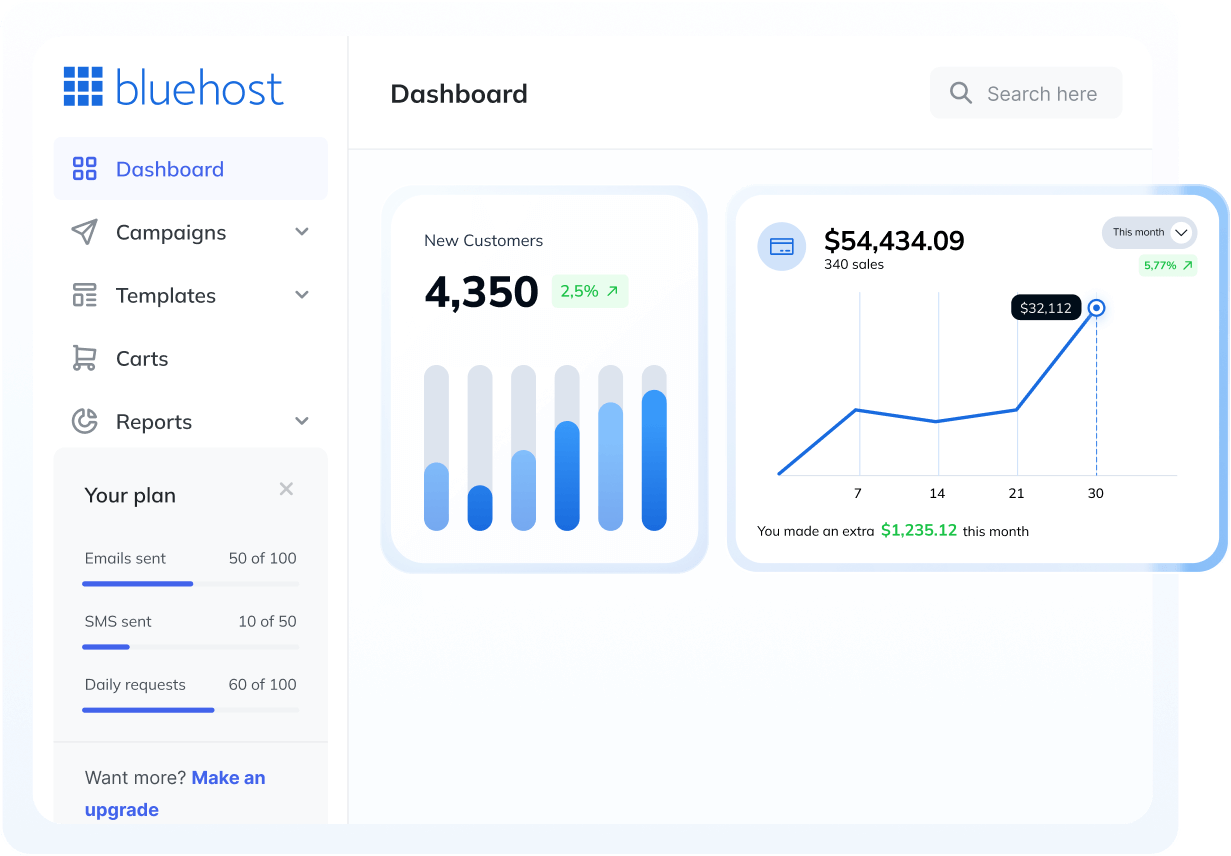
Task: Click the Templates layout icon
Action: 85,295
